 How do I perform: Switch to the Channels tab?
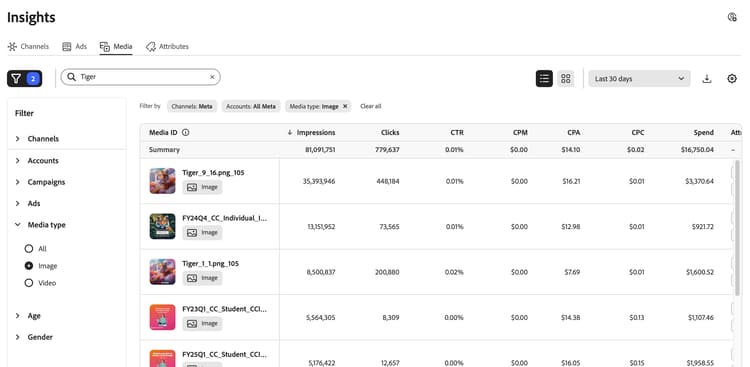28,46
